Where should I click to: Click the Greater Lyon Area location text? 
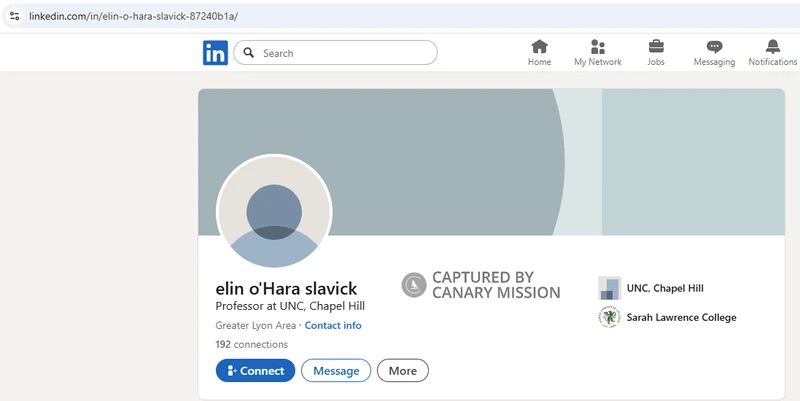point(256,325)
